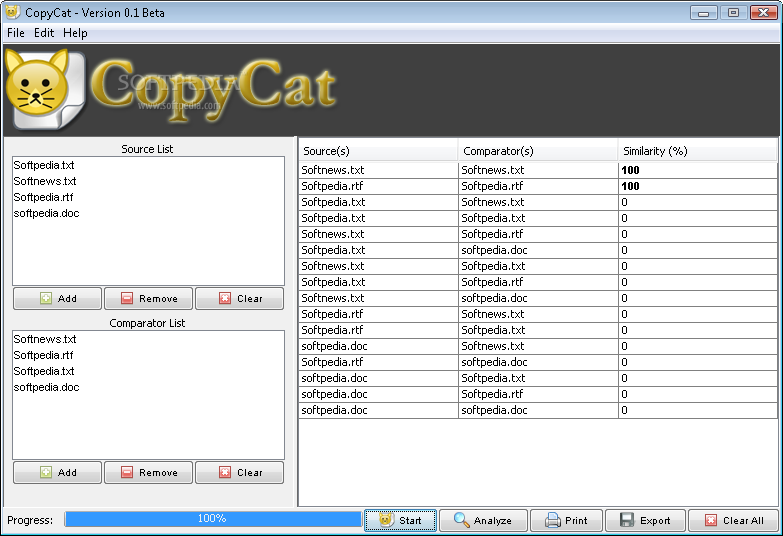Click the magnifying glass icon on Analyze
Image resolution: width=783 pixels, height=536 pixels.
pos(461,520)
